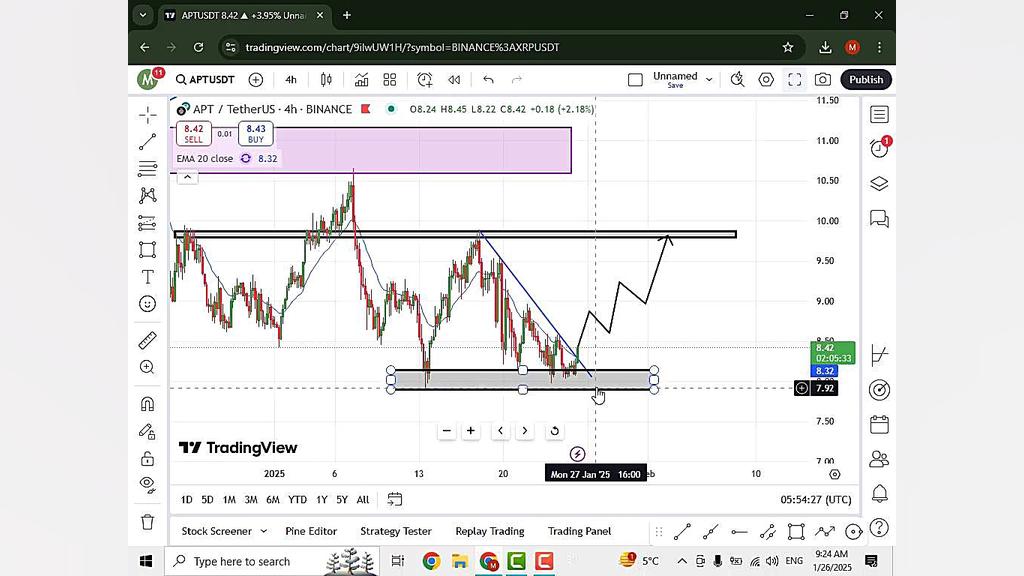
Task: Open the chart patterns tool
Action: [x=148, y=195]
